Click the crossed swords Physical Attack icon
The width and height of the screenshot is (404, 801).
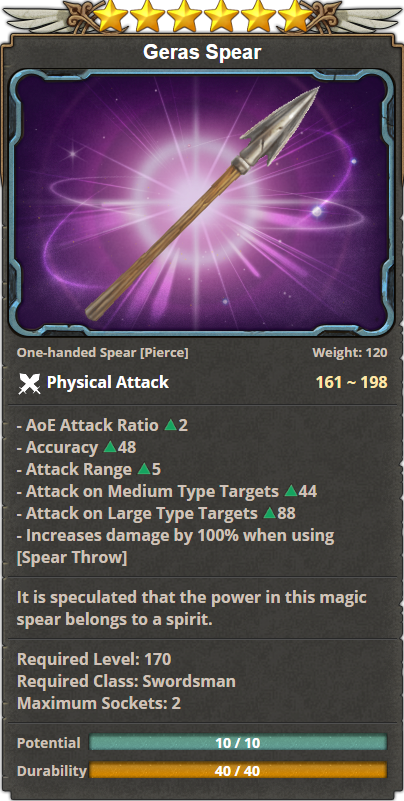(x=29, y=383)
